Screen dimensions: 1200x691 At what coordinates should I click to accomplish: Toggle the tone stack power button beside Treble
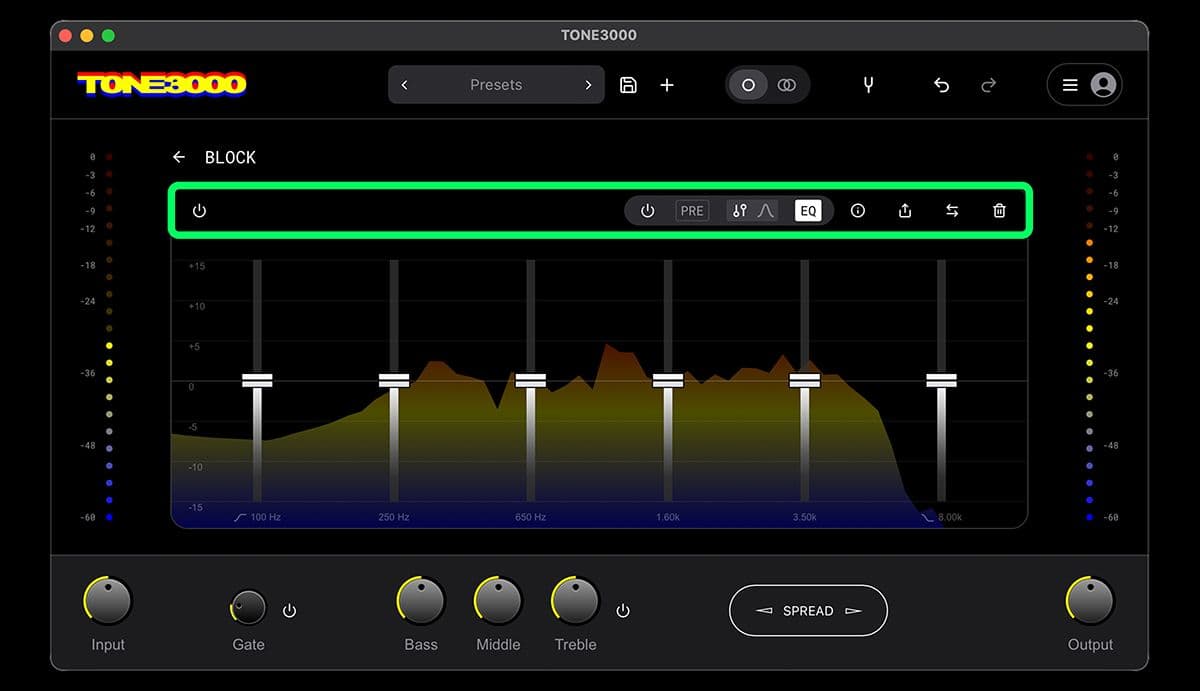[x=623, y=611]
